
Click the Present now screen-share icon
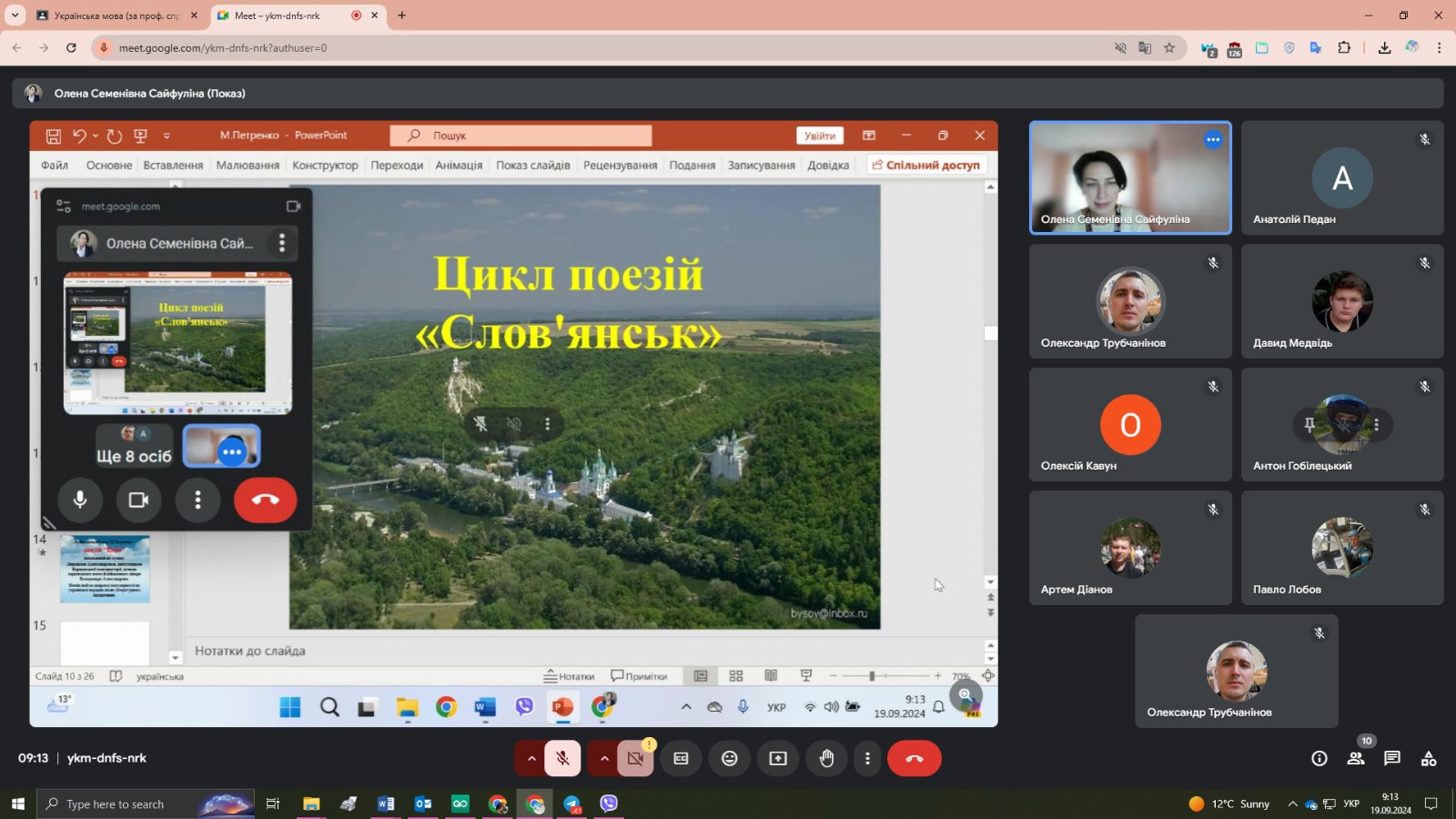(778, 758)
